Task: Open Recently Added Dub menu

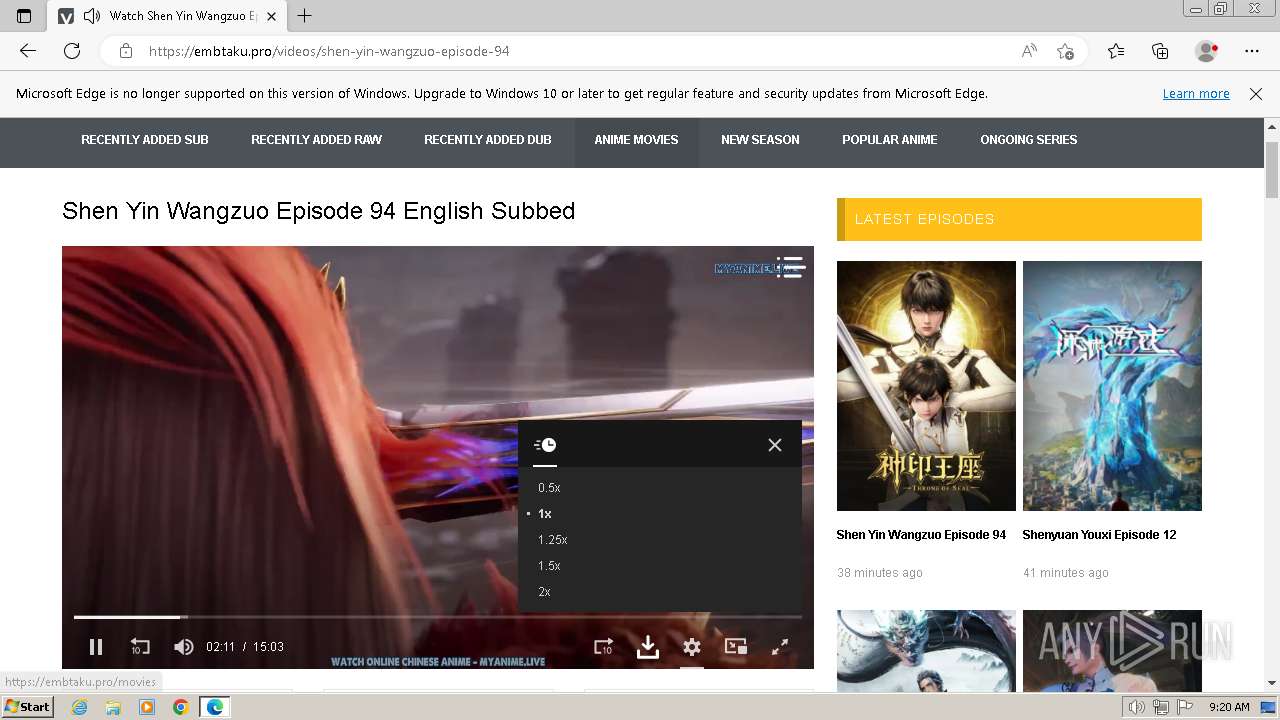Action: coord(488,140)
